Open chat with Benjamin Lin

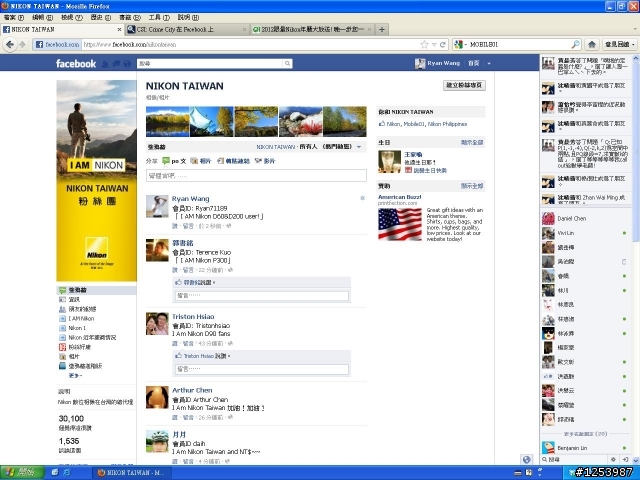586,448
